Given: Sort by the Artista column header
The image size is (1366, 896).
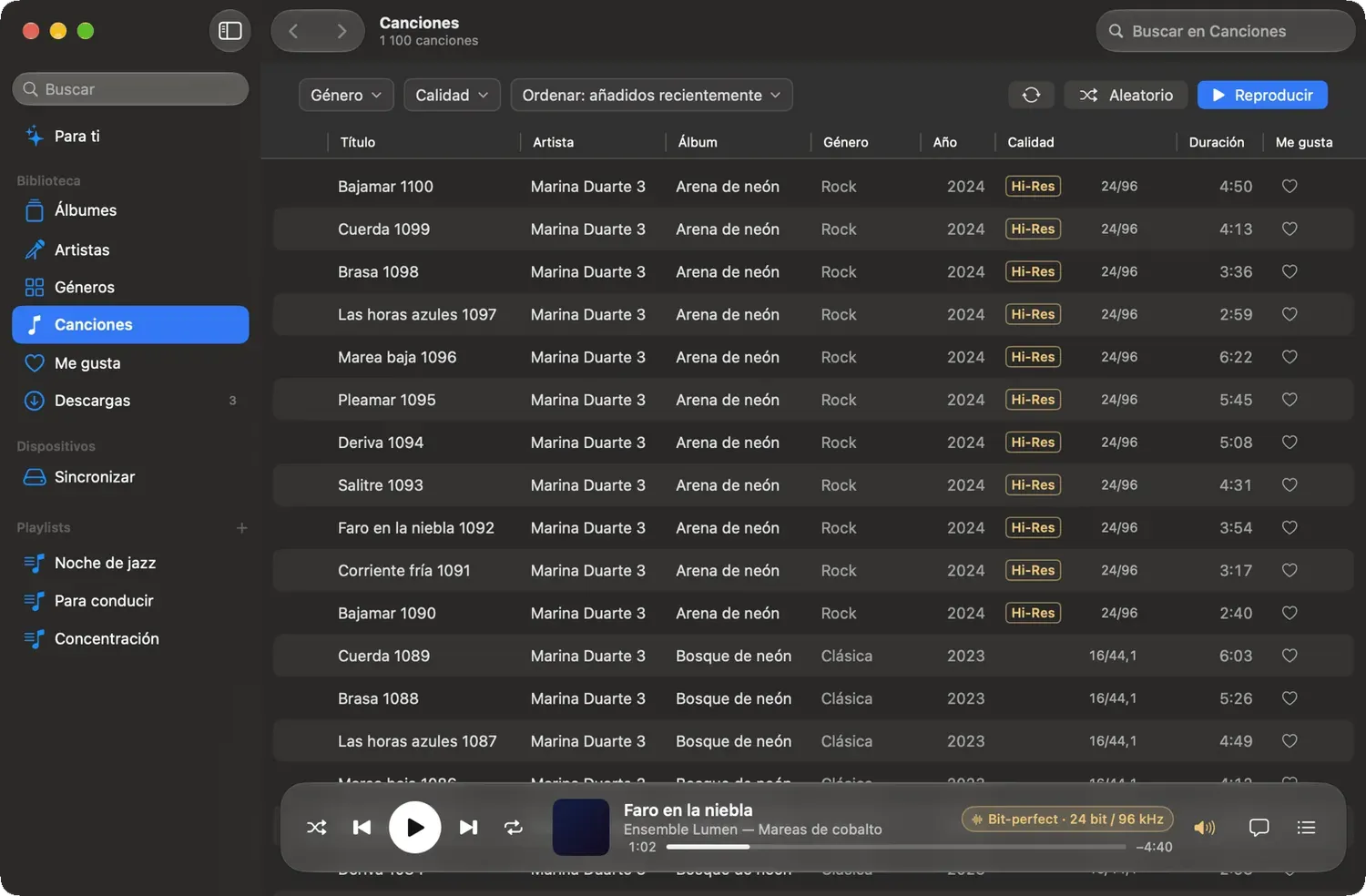Looking at the screenshot, I should [x=554, y=142].
